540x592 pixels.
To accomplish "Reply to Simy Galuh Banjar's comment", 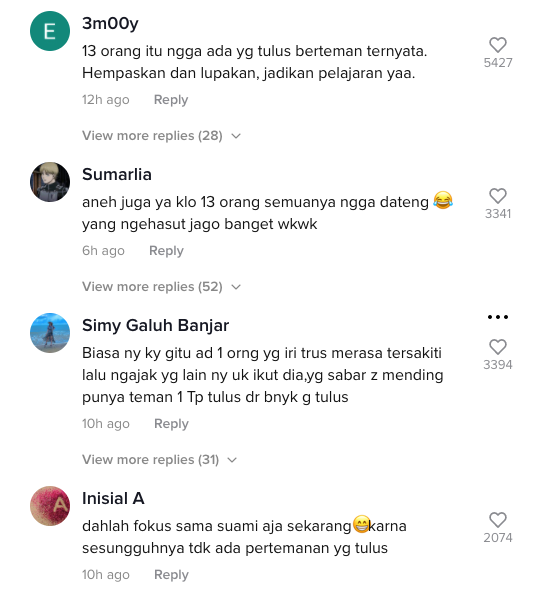I will [171, 424].
